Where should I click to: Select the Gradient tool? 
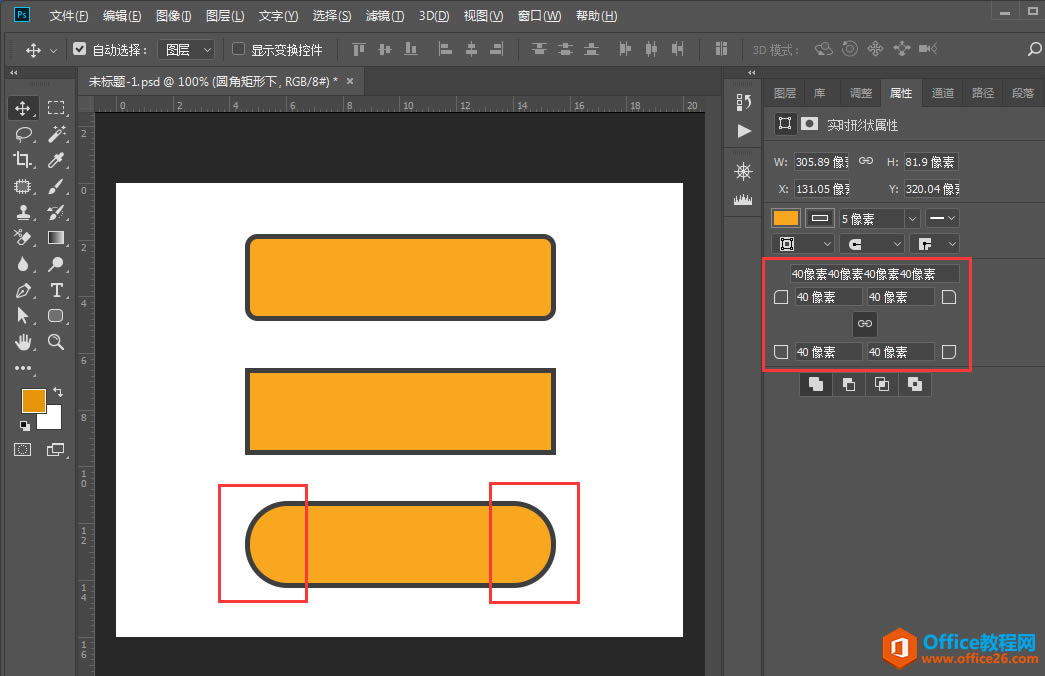(56, 238)
